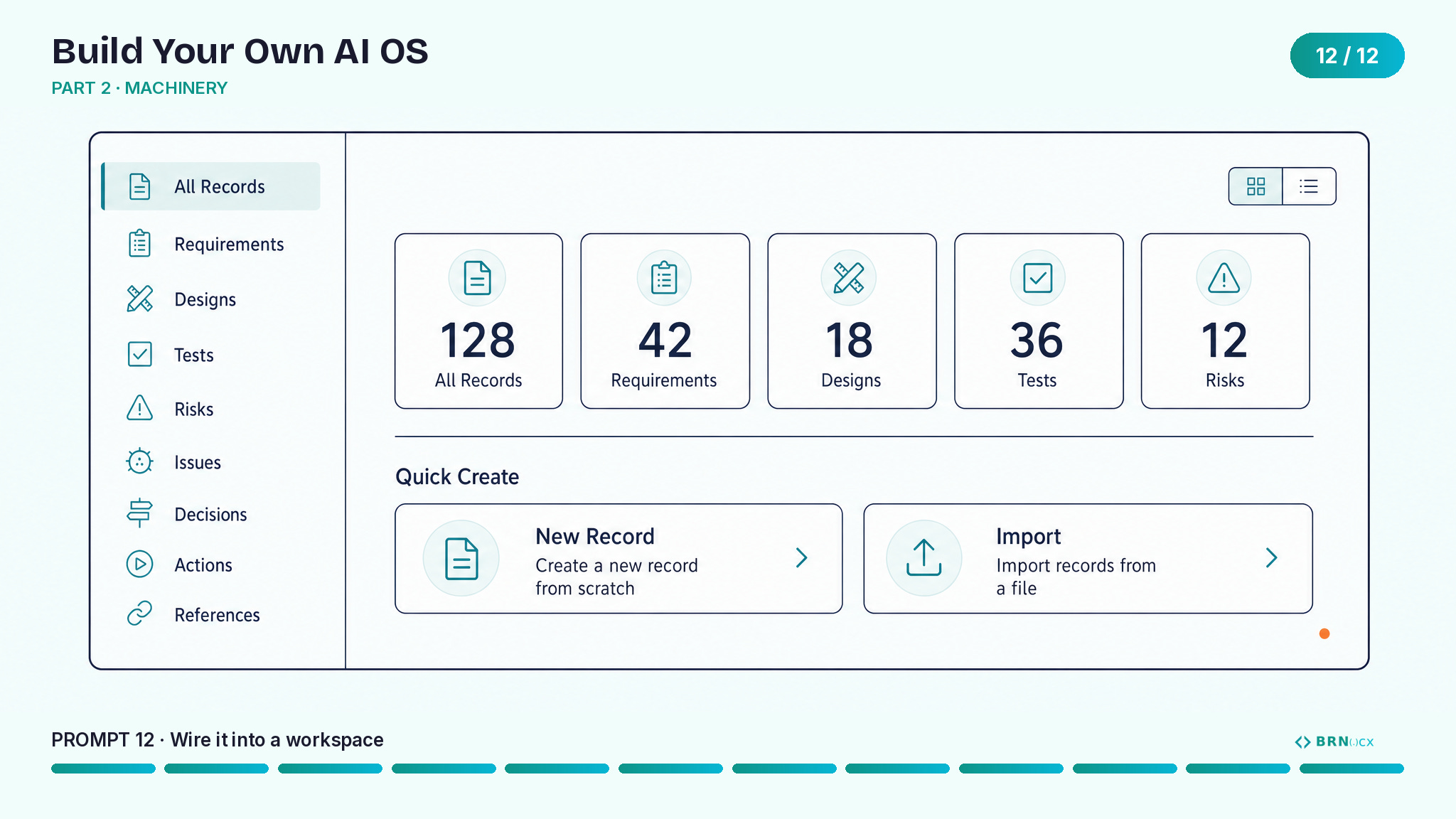The width and height of the screenshot is (1456, 819).
Task: Open Requirements in the sidebar
Action: click(x=211, y=244)
